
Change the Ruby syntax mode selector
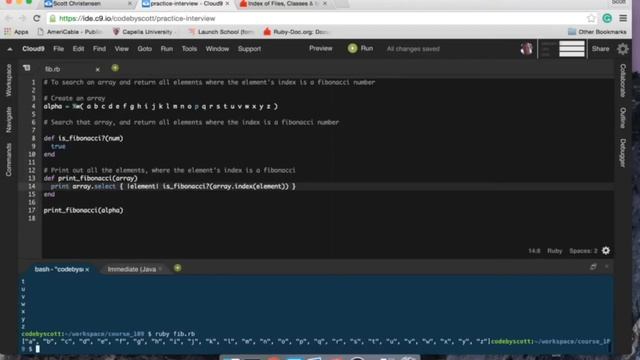[x=554, y=251]
